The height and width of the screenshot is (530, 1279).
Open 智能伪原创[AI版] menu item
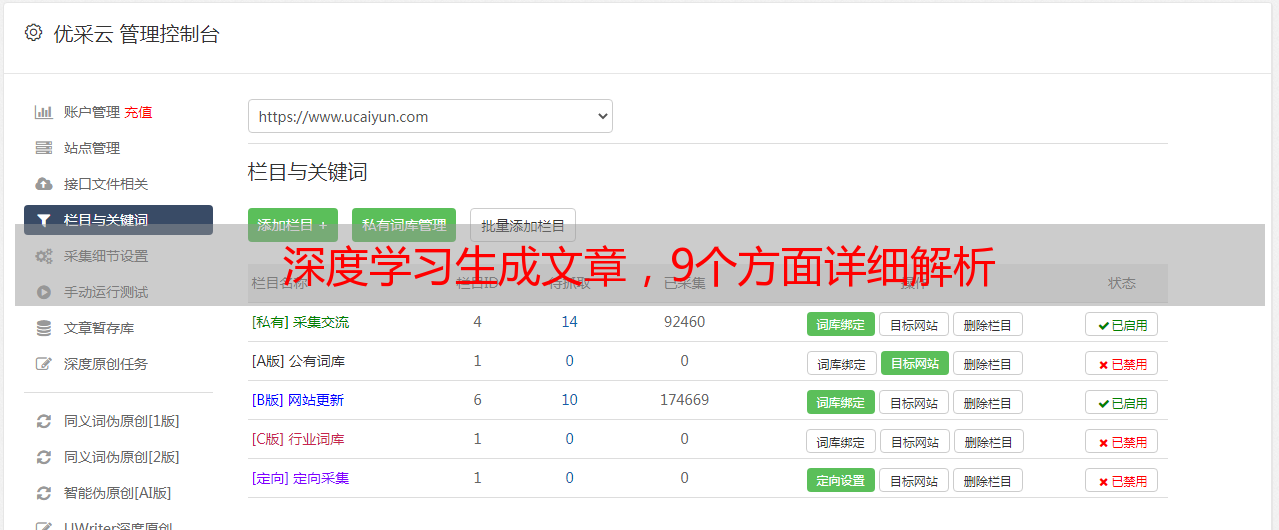pyautogui.click(x=118, y=493)
